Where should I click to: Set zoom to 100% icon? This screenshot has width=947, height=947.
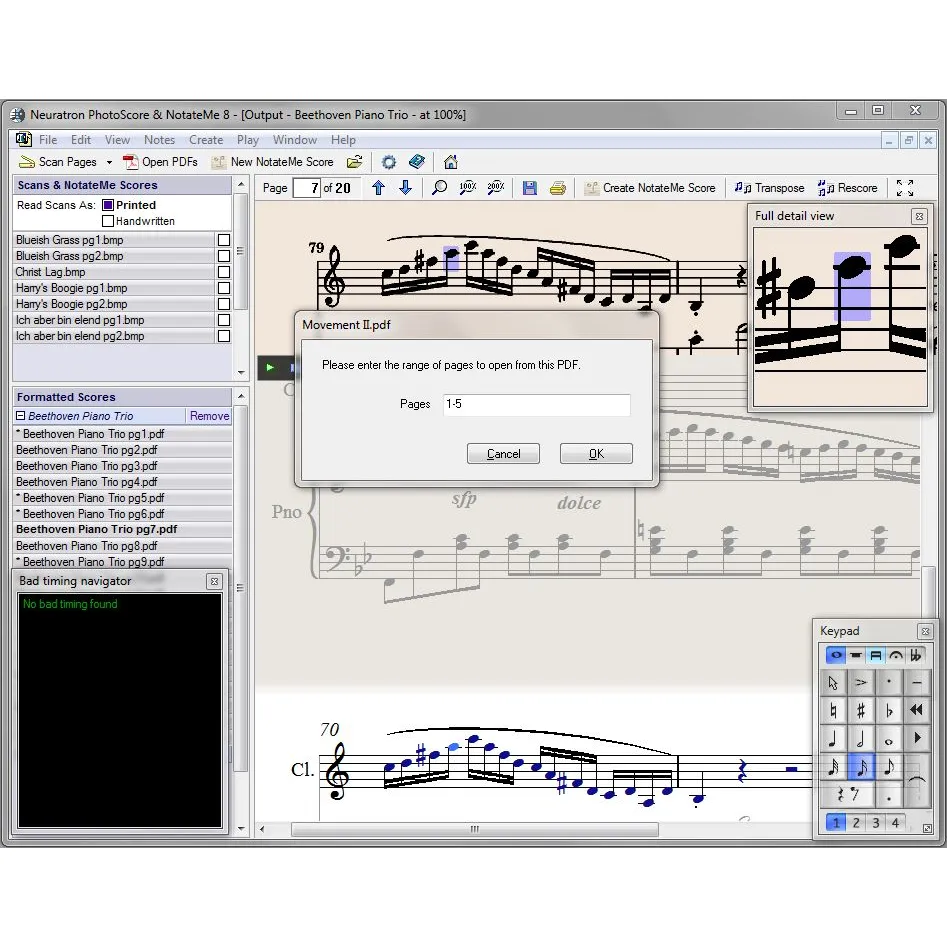point(467,188)
